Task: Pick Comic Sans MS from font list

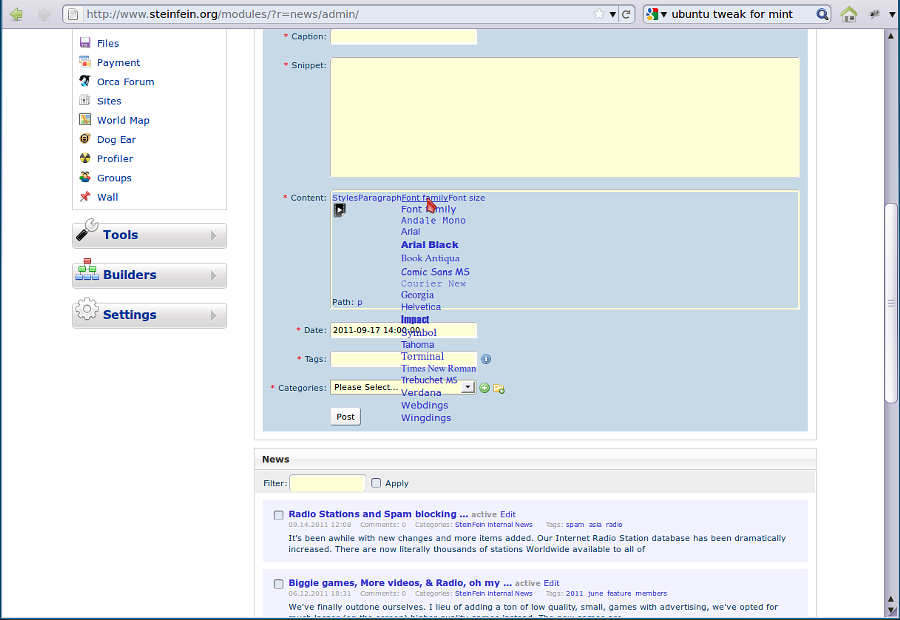Action: 435,272
